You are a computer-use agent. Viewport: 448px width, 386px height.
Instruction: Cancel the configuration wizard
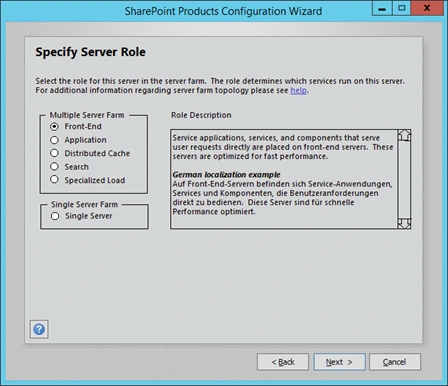[x=395, y=362]
